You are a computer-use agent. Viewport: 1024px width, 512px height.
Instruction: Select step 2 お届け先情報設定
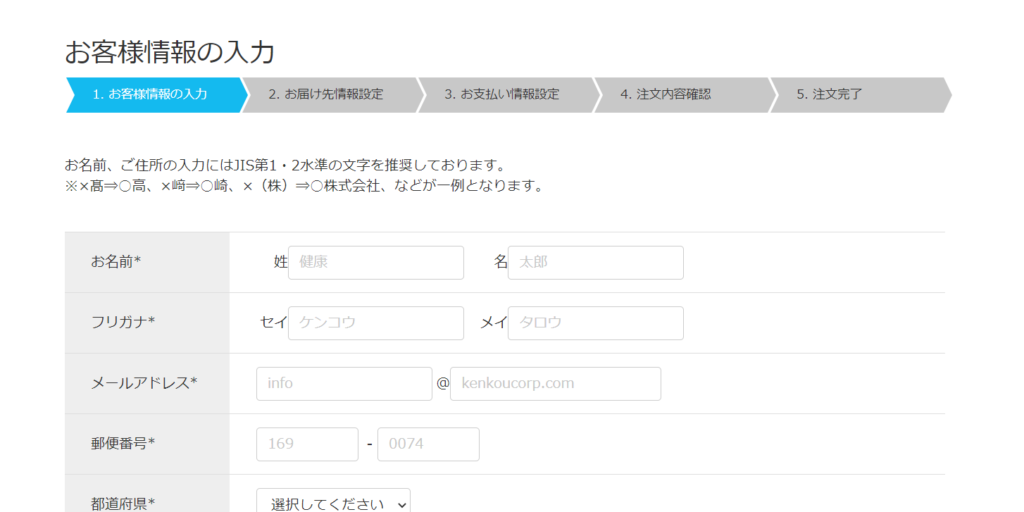click(x=326, y=95)
